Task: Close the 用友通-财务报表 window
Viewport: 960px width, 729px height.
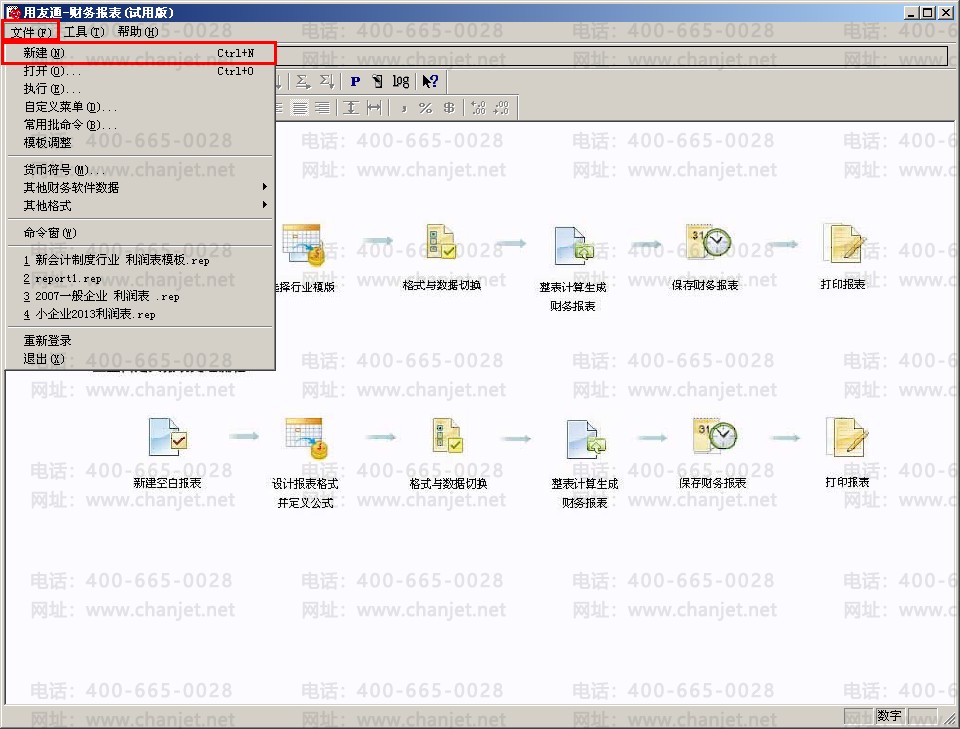Action: 946,12
